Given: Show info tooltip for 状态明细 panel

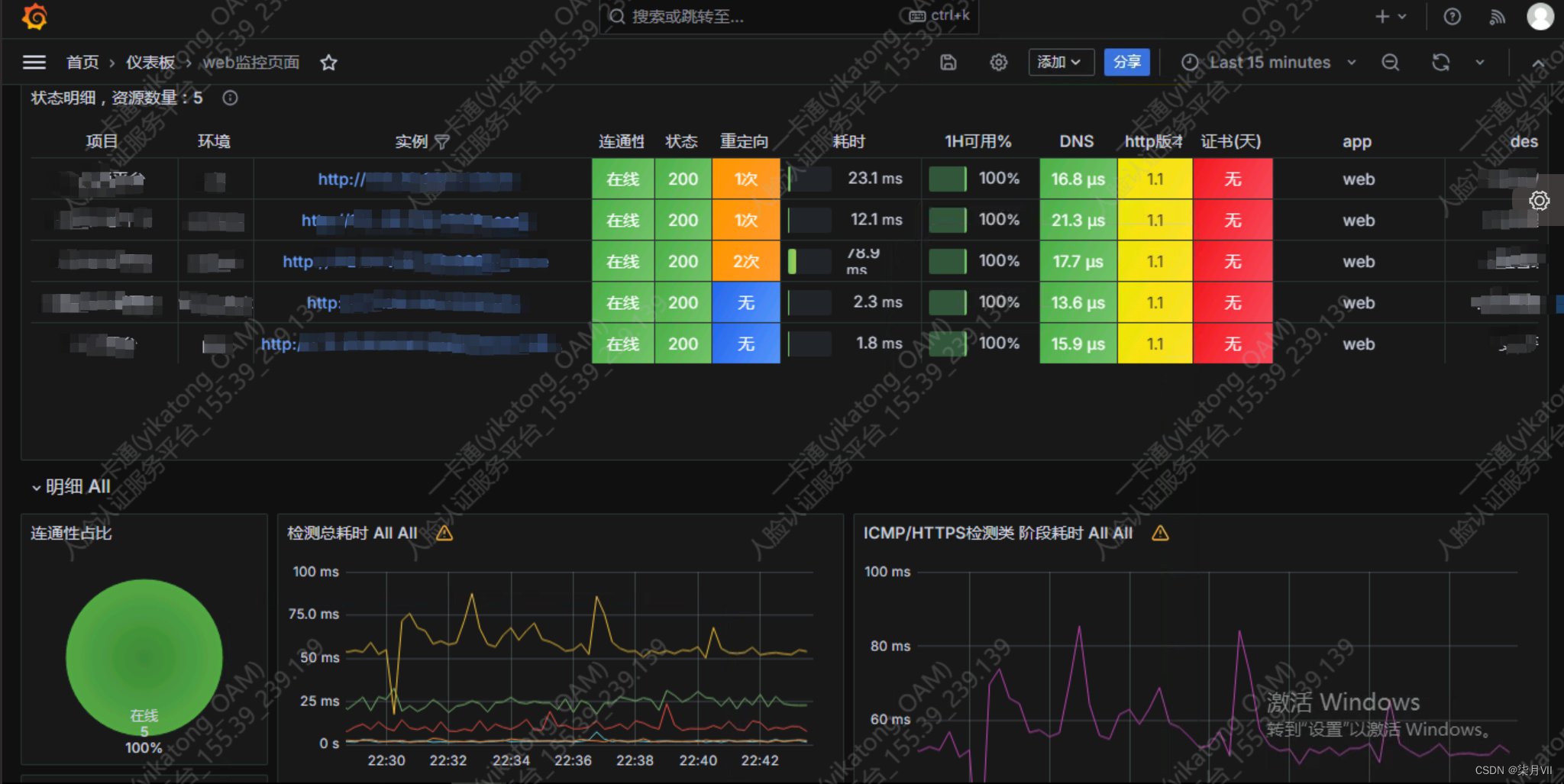Looking at the screenshot, I should 230,98.
